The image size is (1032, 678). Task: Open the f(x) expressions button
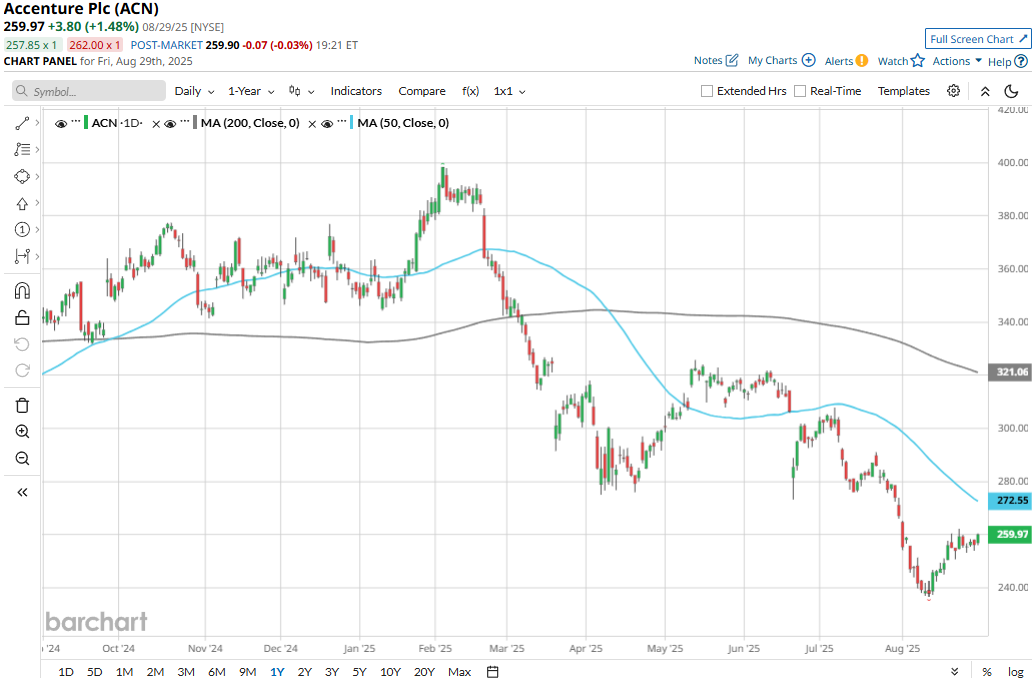click(x=471, y=91)
